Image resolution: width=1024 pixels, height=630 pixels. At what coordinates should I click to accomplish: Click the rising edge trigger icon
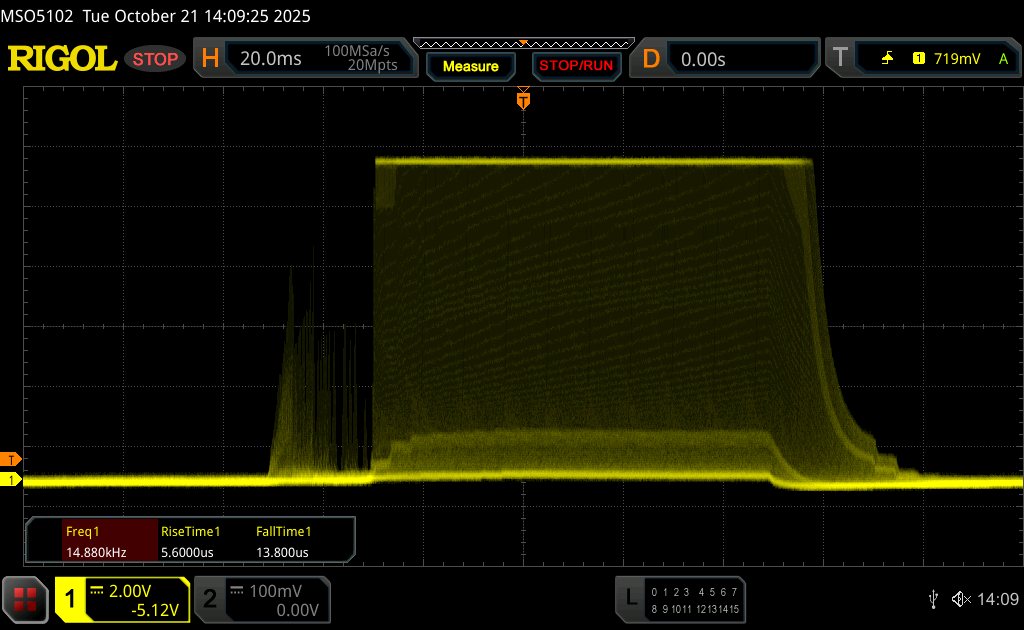pyautogui.click(x=887, y=59)
